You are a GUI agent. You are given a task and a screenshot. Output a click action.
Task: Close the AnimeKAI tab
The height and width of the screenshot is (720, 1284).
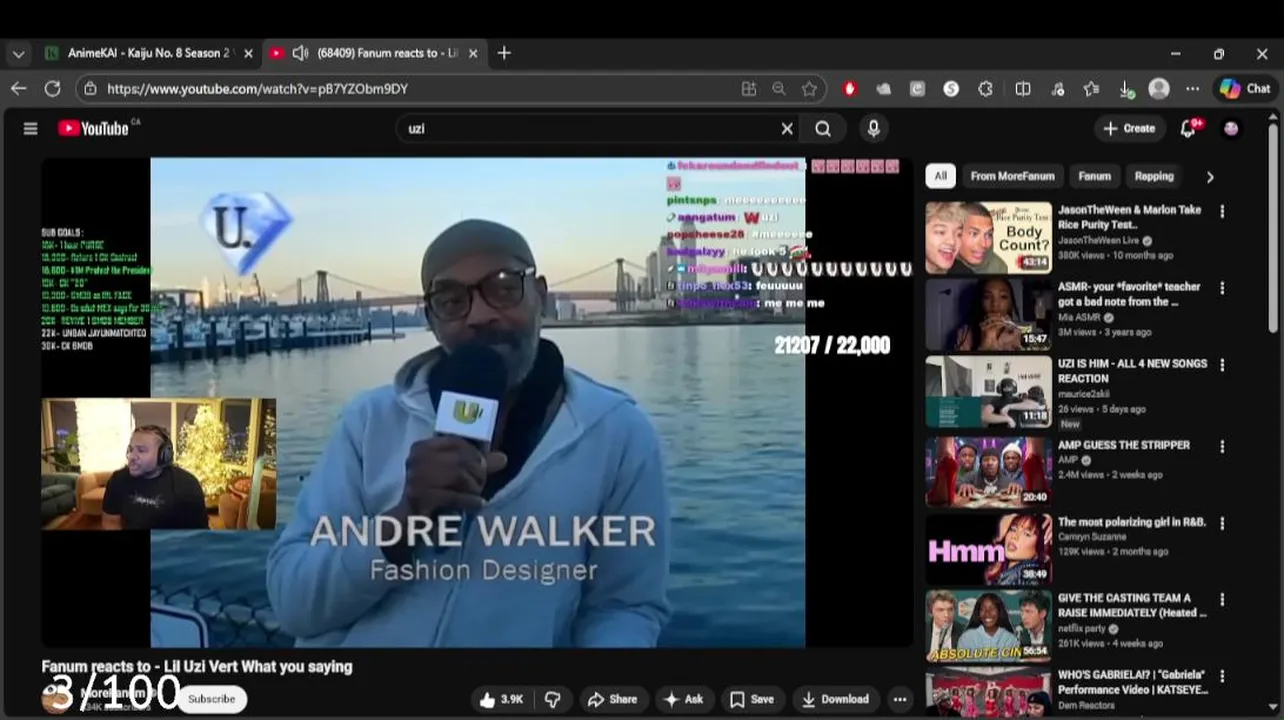coord(248,54)
